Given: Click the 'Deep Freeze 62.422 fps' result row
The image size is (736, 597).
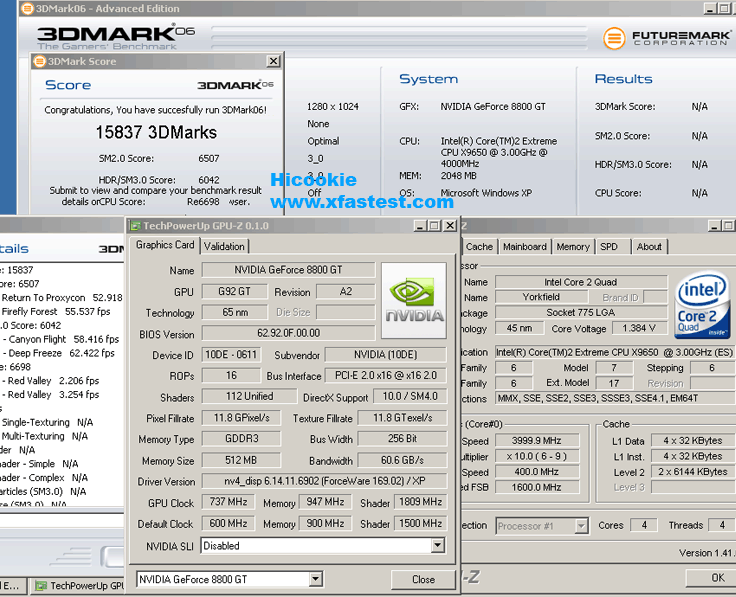Looking at the screenshot, I should (61, 353).
